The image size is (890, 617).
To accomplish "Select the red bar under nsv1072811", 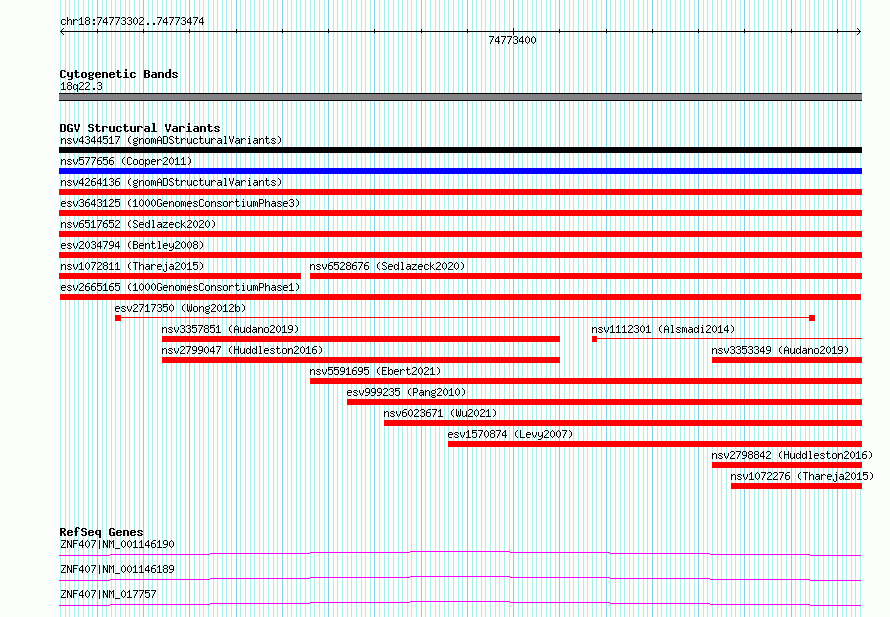I will (180, 276).
